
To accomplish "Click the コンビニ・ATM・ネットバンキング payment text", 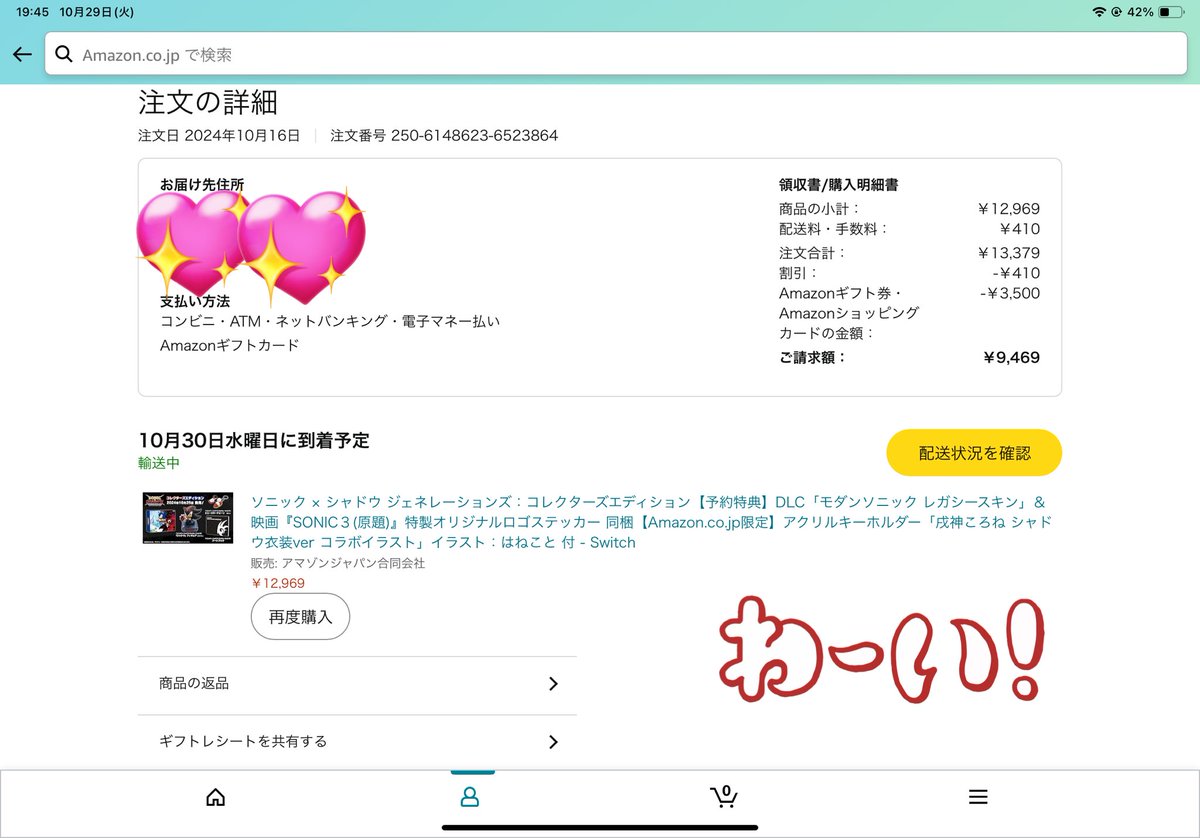I will (x=330, y=321).
